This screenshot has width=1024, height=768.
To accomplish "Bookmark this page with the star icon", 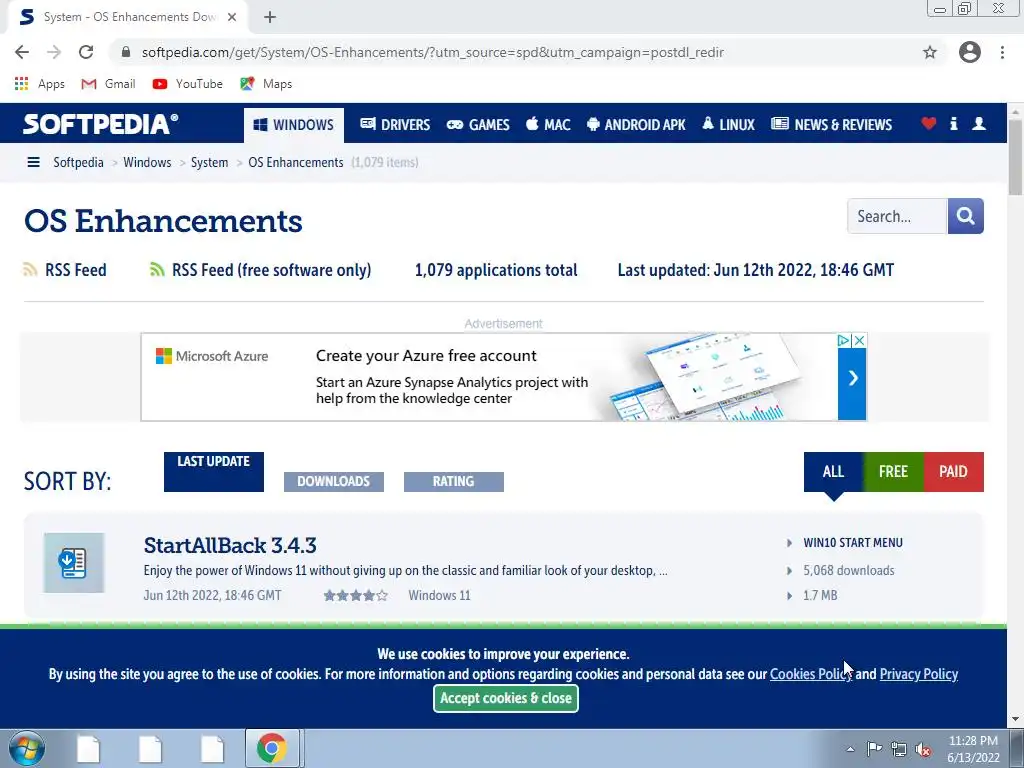I will coord(930,52).
